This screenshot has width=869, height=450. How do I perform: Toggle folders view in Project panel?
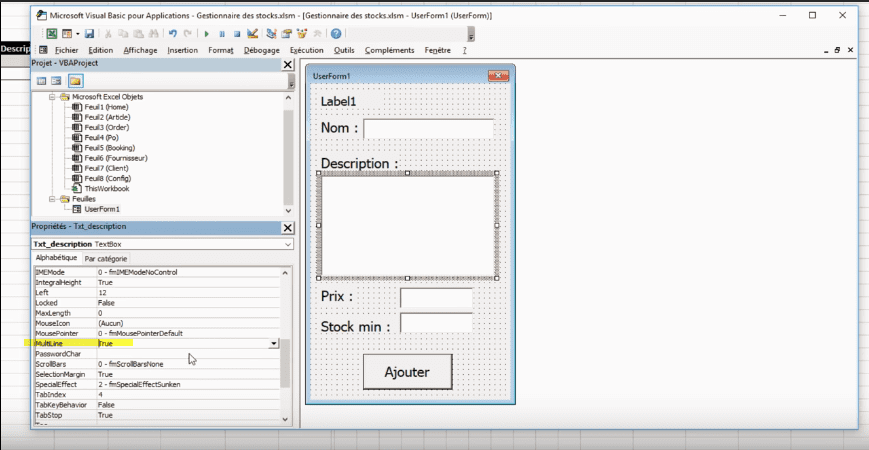click(x=75, y=80)
